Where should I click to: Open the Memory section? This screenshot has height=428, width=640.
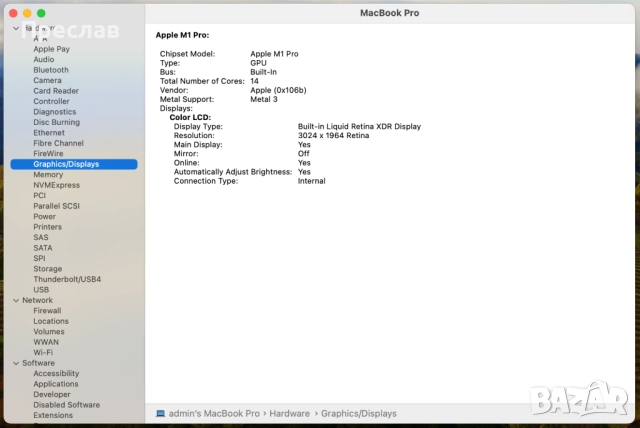coord(48,175)
